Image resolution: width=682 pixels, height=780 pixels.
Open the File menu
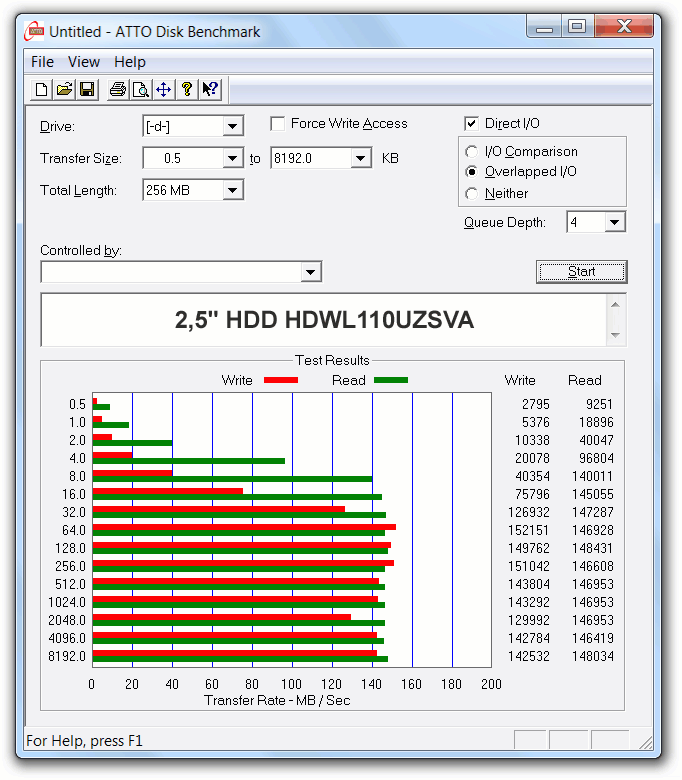point(42,62)
